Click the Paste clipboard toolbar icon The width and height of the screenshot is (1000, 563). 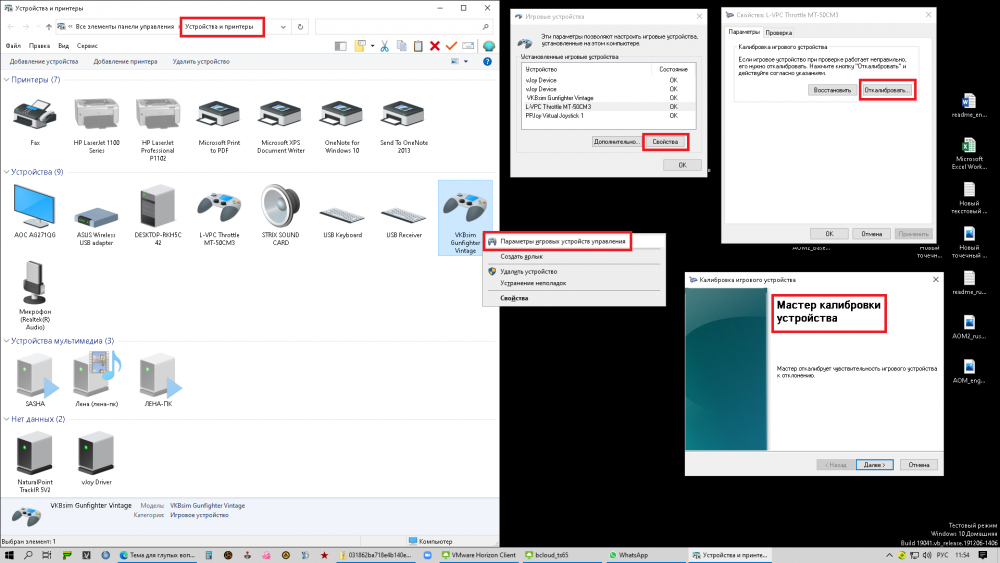(x=418, y=46)
